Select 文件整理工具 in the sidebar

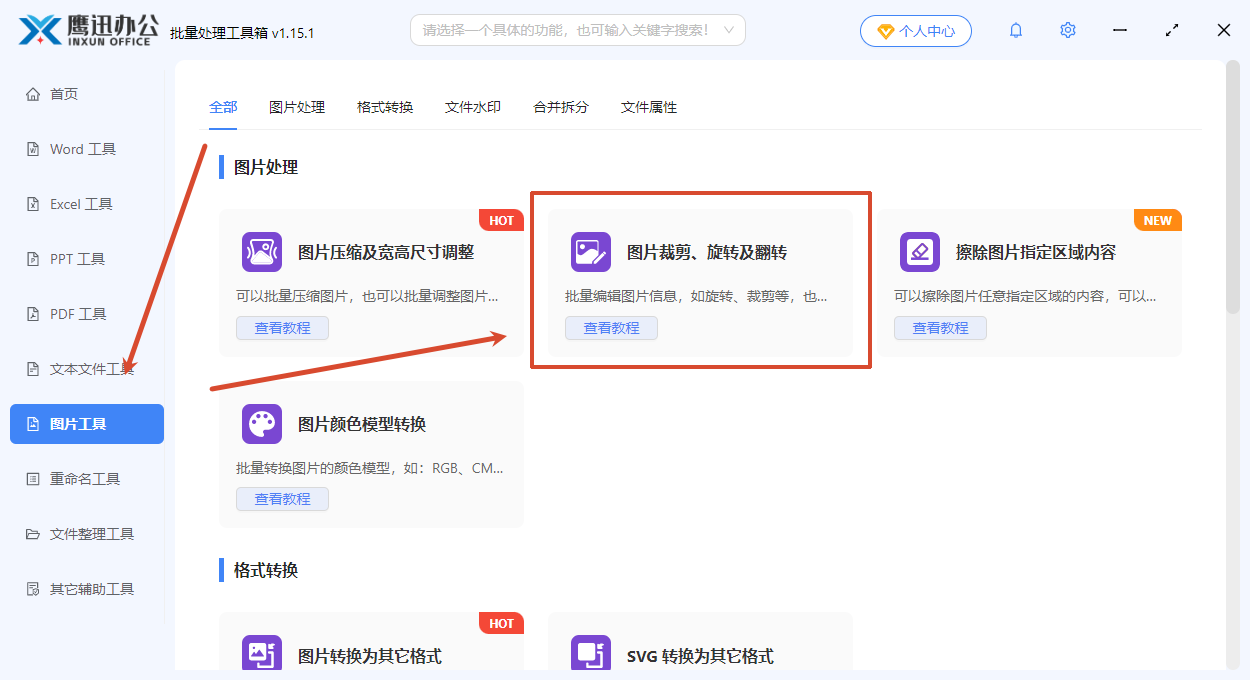87,534
